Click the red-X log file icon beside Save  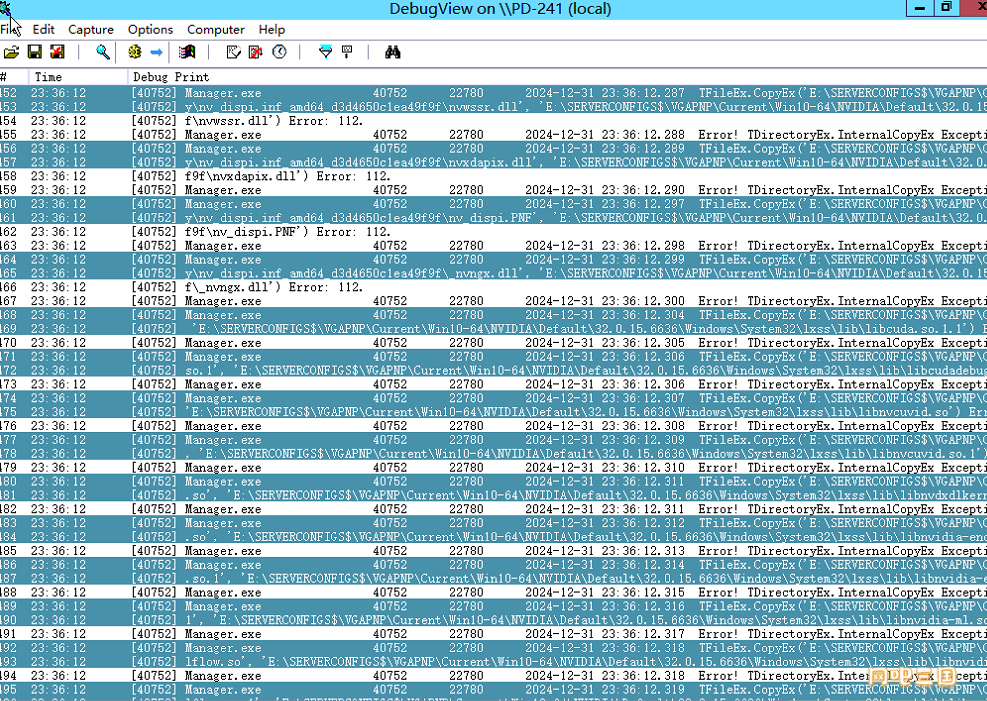57,52
